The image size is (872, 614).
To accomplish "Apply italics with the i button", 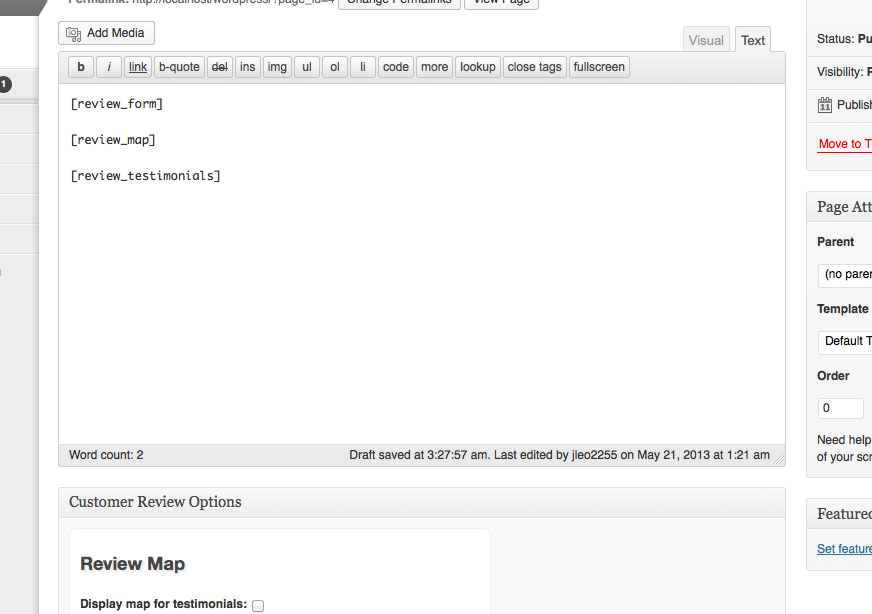I will tap(109, 67).
